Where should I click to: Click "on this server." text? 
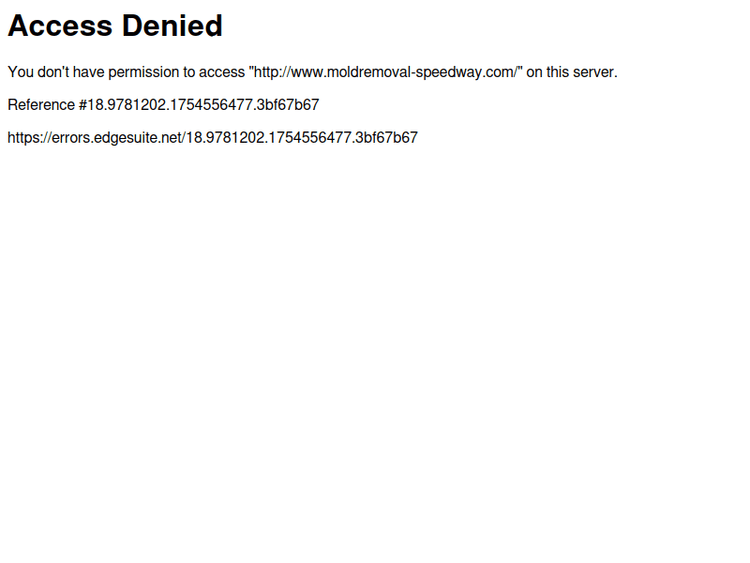[572, 72]
